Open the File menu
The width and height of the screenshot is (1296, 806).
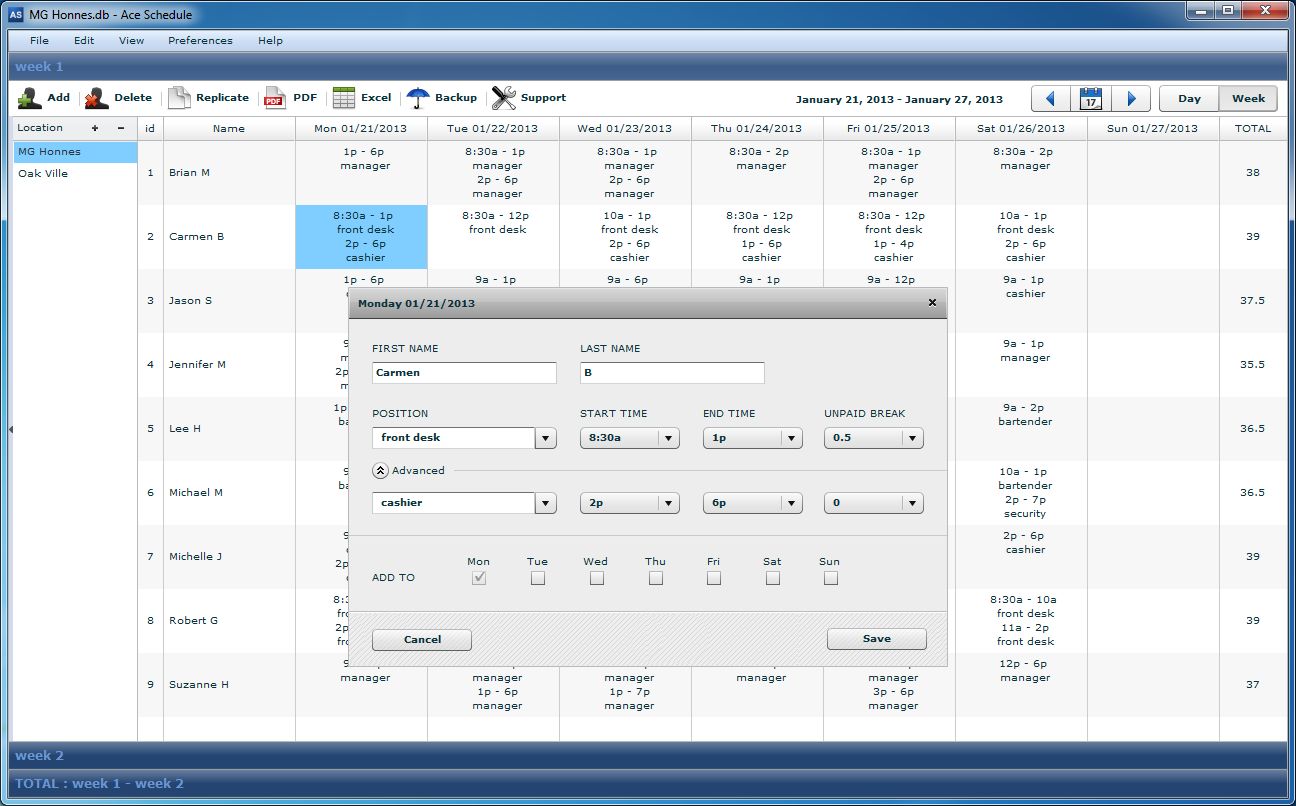click(39, 41)
